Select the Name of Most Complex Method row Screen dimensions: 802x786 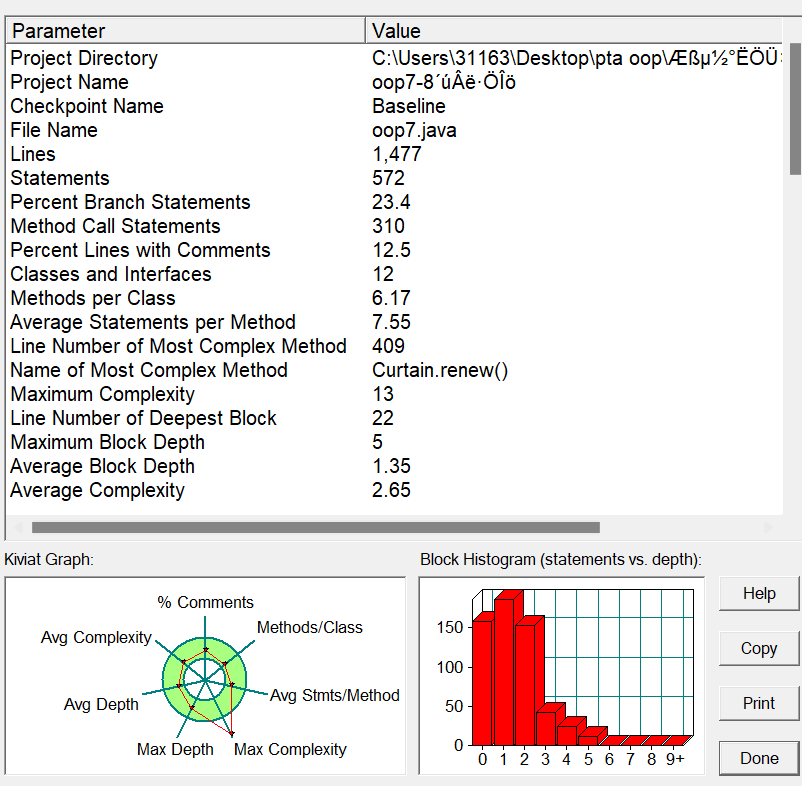(149, 370)
